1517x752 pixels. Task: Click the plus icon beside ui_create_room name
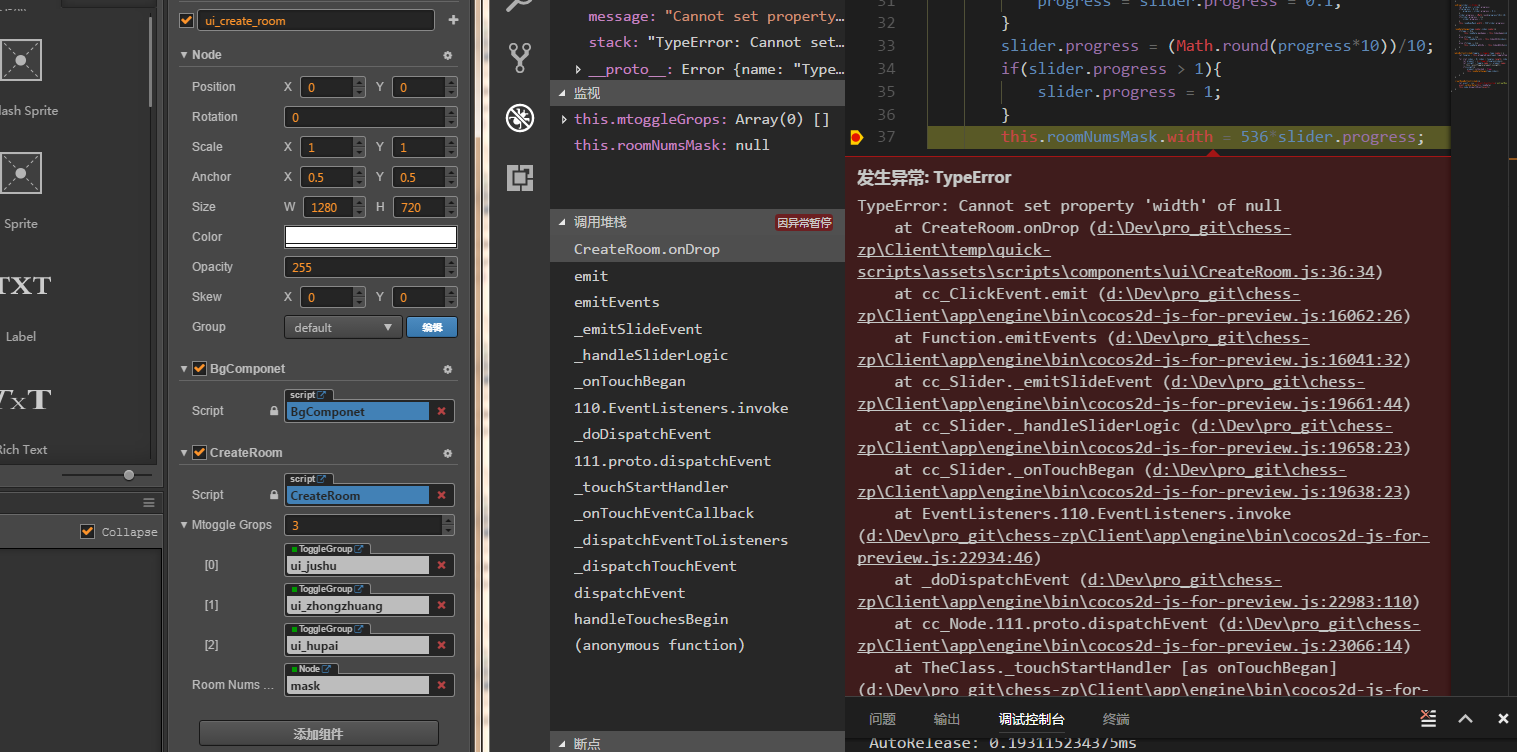pyautogui.click(x=453, y=20)
